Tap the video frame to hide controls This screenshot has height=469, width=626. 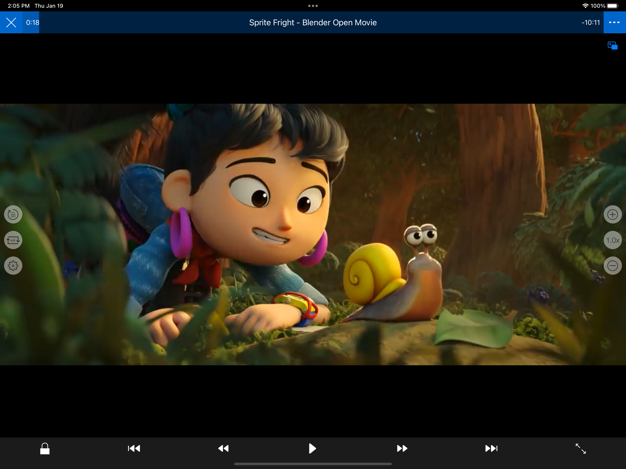tap(313, 234)
